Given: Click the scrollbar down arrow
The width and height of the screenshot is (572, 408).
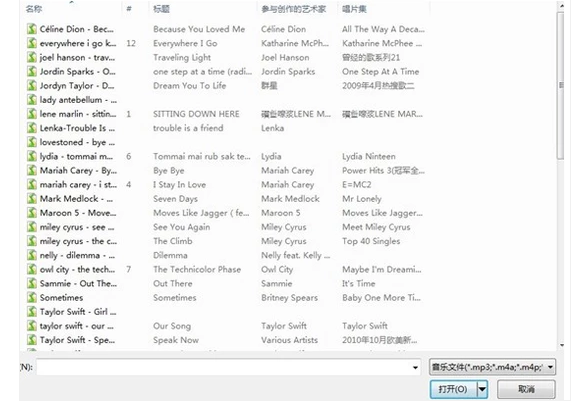Looking at the screenshot, I should point(562,345).
